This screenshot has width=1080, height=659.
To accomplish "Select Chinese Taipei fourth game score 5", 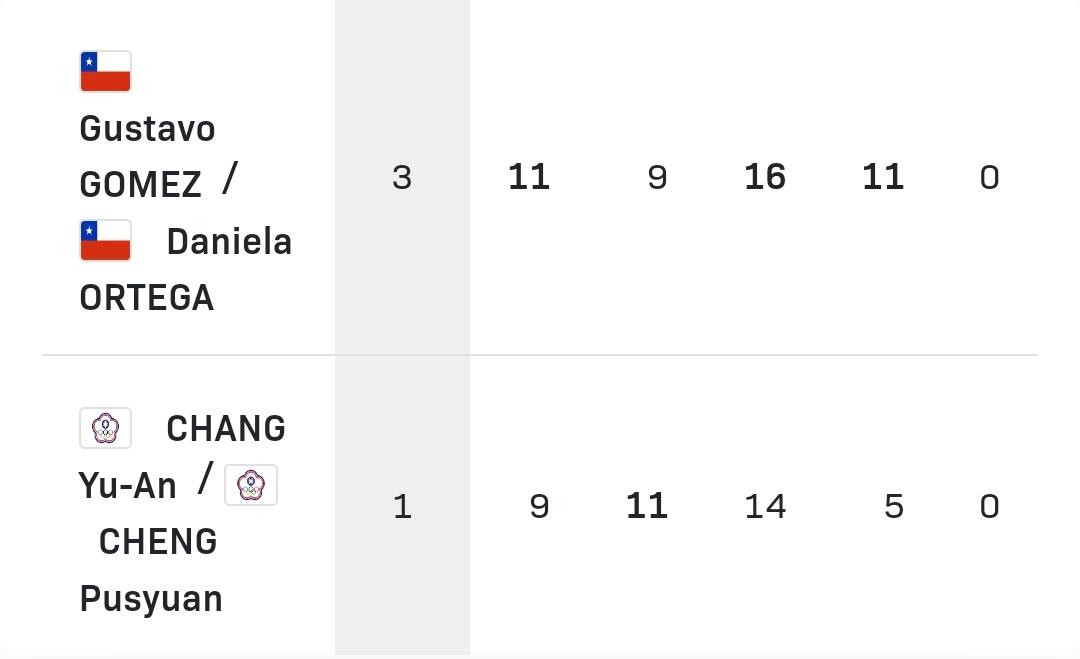I will tap(894, 507).
